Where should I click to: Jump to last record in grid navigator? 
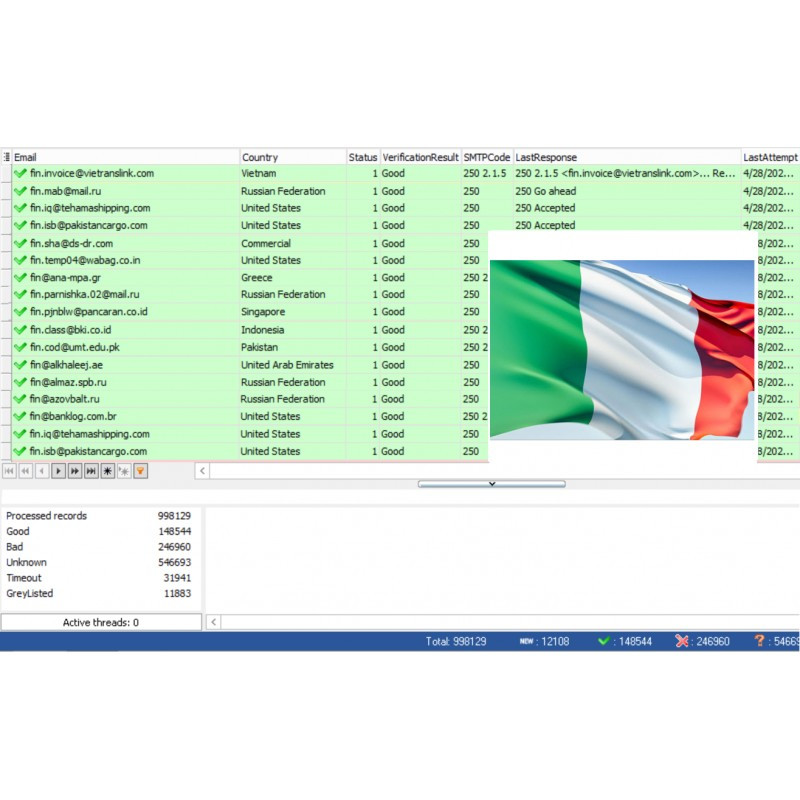(91, 471)
